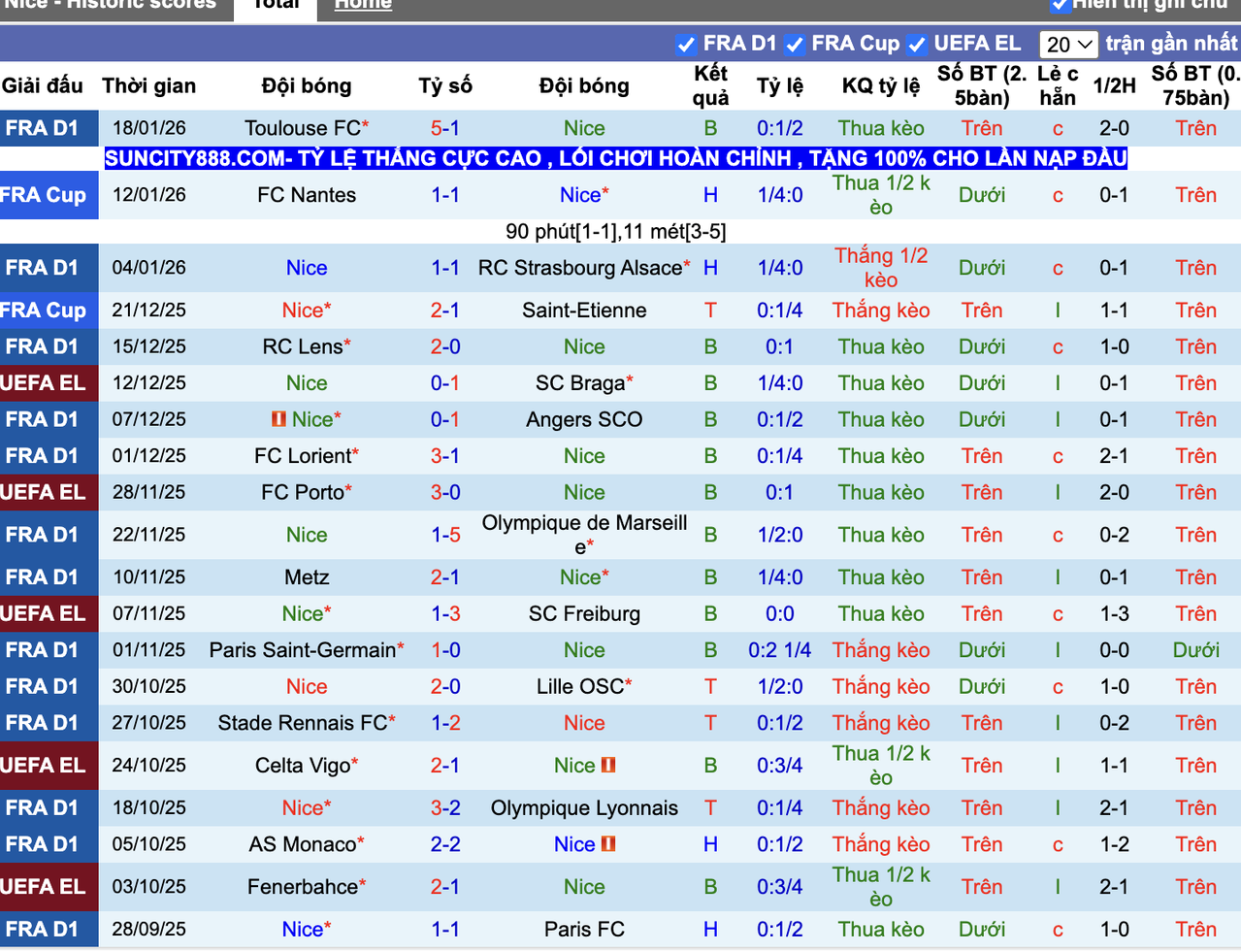Viewport: 1241px width, 952px height.
Task: Click the 0:3/4 odds for Fenerbahce match
Action: pyautogui.click(x=779, y=887)
